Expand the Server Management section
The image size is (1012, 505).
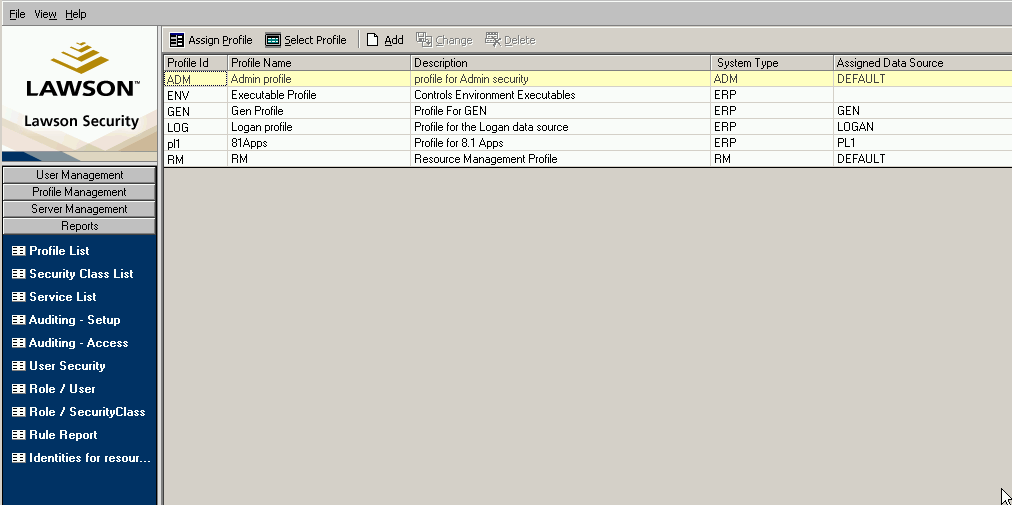pos(79,209)
